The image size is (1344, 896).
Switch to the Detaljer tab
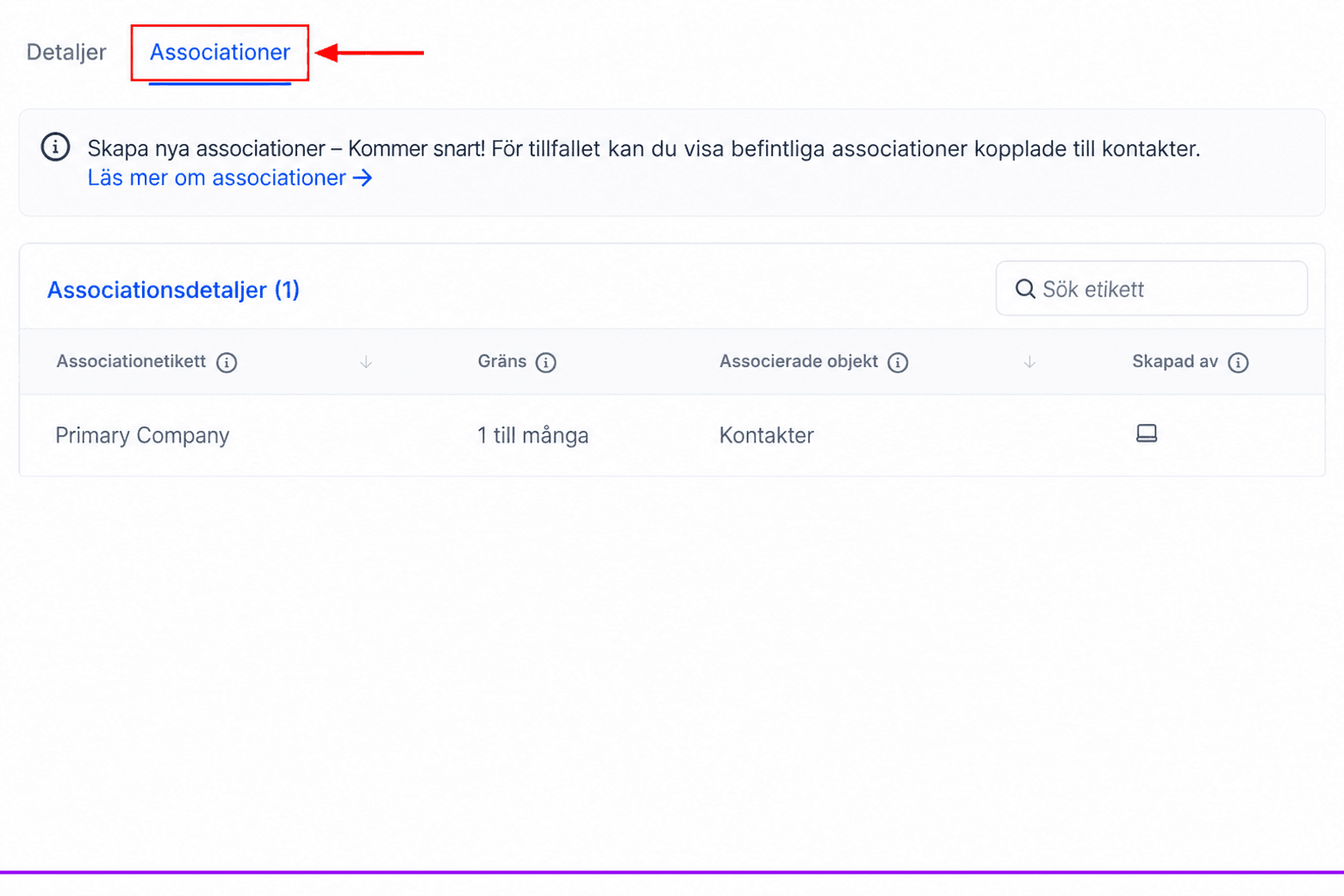pyautogui.click(x=66, y=53)
